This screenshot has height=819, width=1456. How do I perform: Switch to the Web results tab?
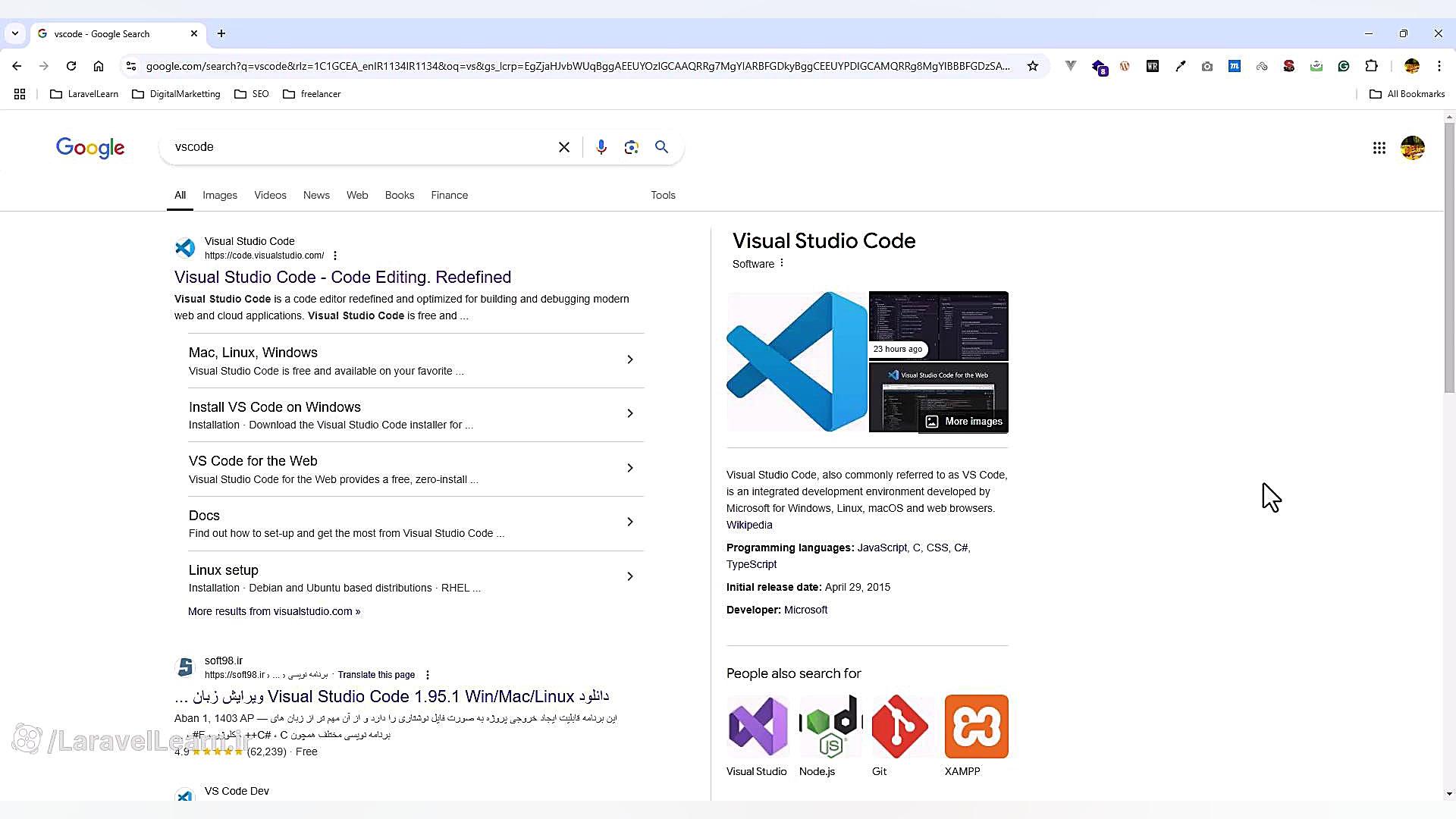coord(357,195)
